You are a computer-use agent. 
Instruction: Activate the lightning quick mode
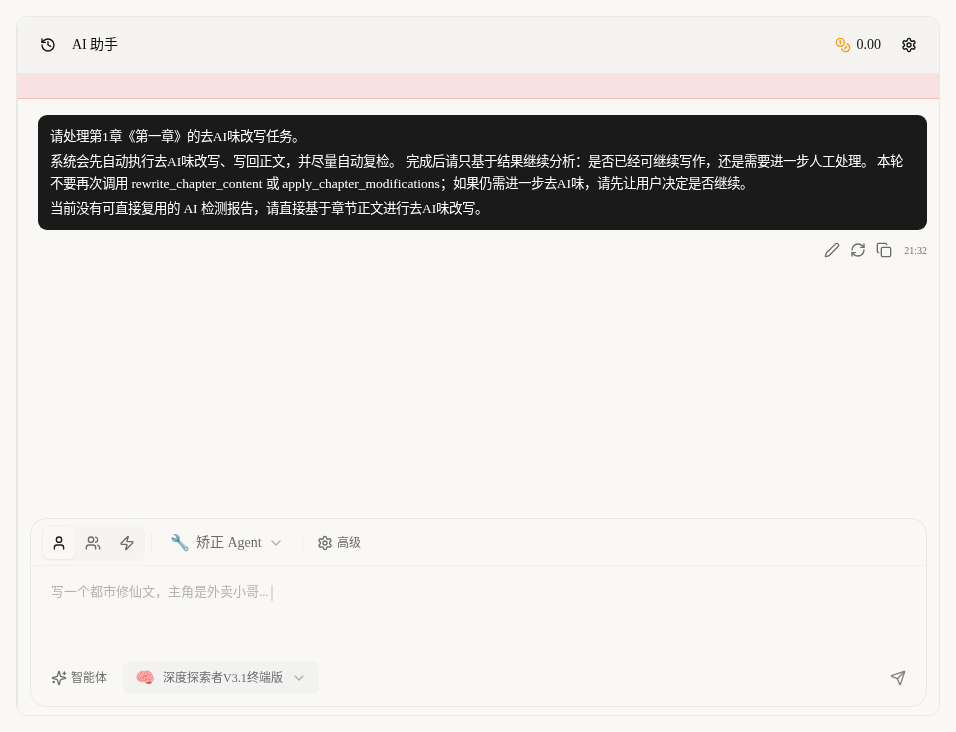(127, 543)
